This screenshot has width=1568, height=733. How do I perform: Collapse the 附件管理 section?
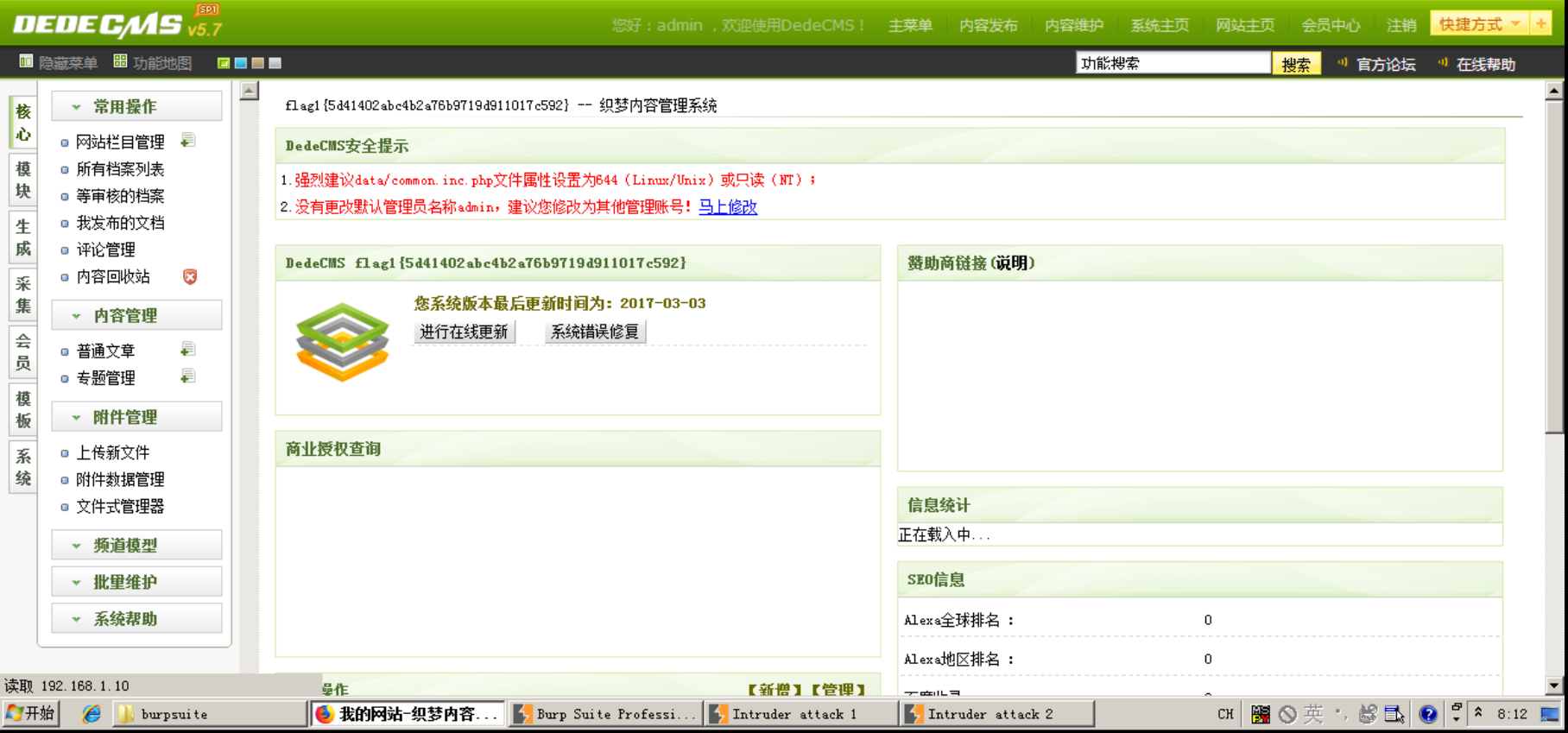tap(136, 417)
